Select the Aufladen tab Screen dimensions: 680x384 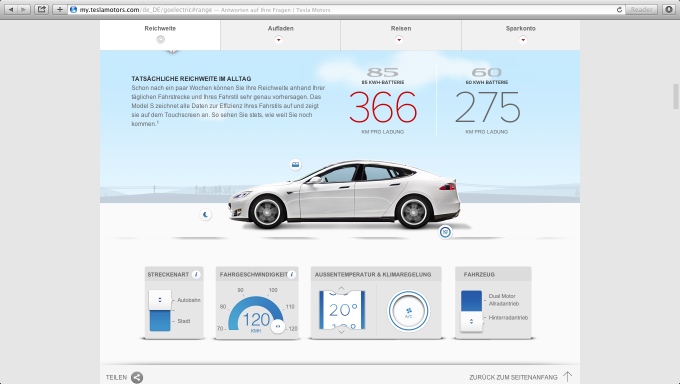coord(280,35)
